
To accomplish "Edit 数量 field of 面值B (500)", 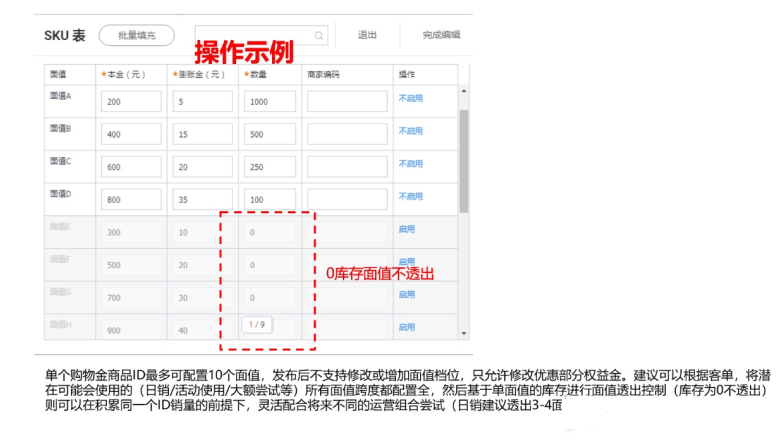I will (270, 134).
